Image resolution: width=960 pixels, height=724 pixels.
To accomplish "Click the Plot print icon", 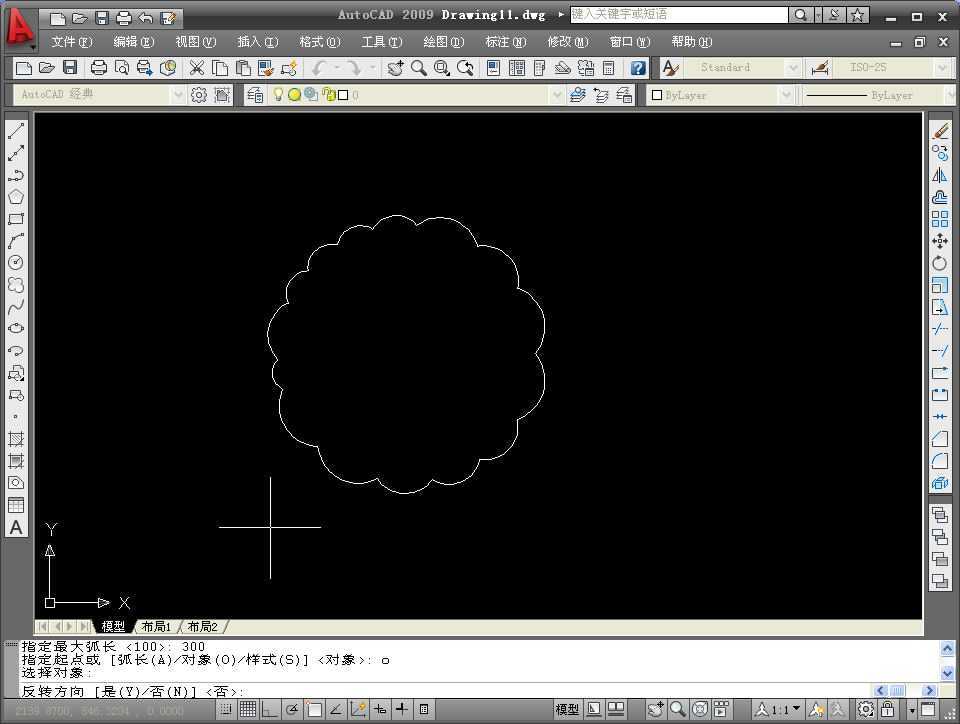I will tap(98, 67).
